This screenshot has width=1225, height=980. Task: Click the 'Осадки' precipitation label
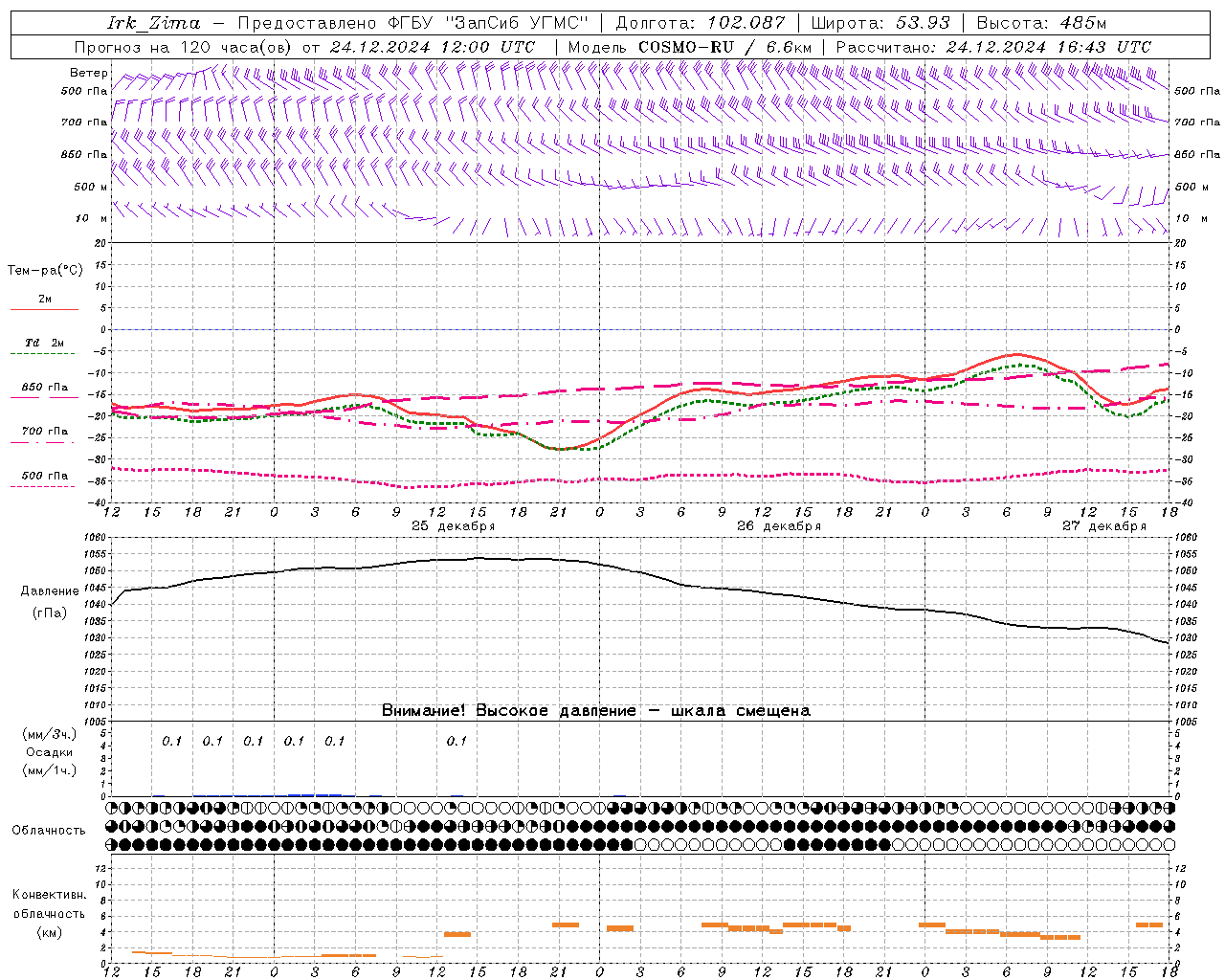50,752
